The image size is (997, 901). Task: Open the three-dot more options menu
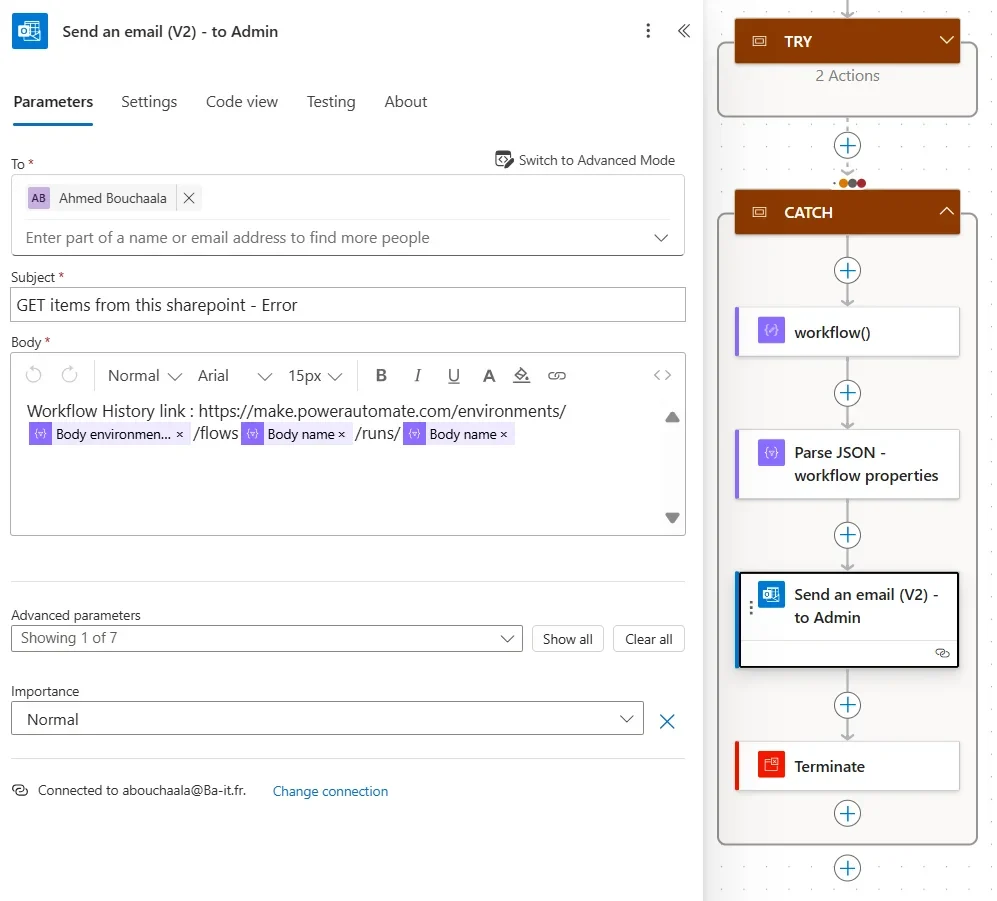click(x=648, y=31)
